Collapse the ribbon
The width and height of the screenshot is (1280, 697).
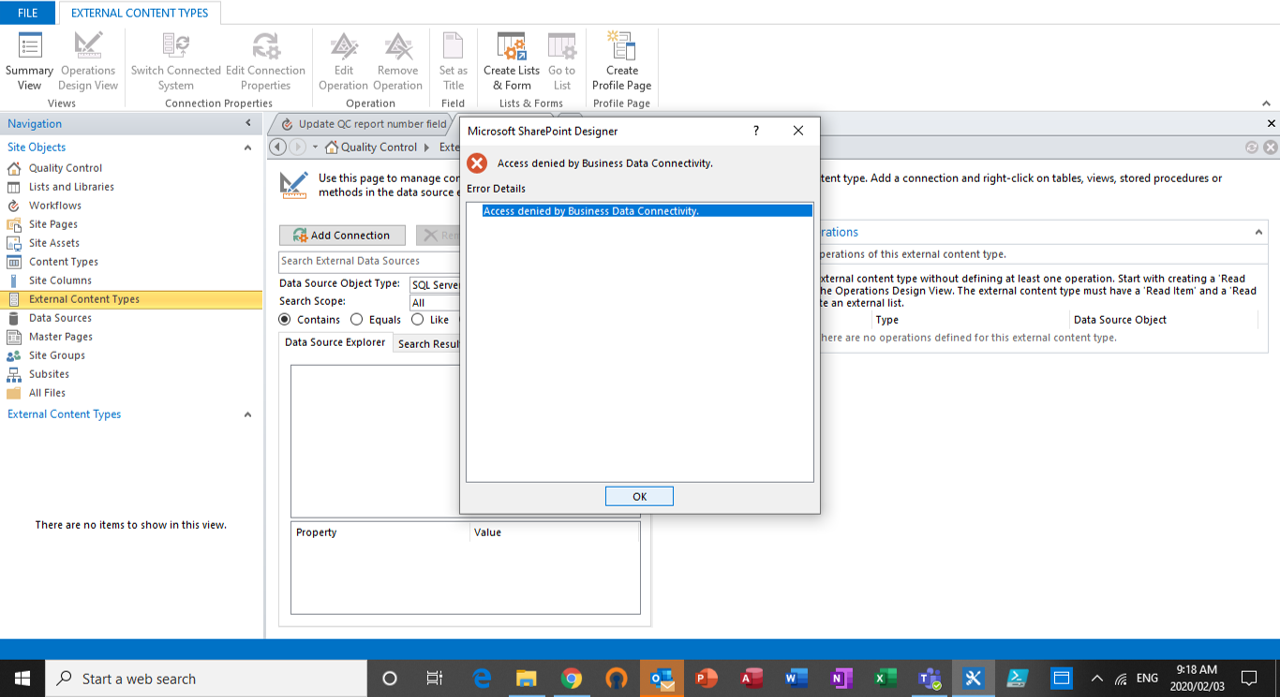pyautogui.click(x=1266, y=104)
